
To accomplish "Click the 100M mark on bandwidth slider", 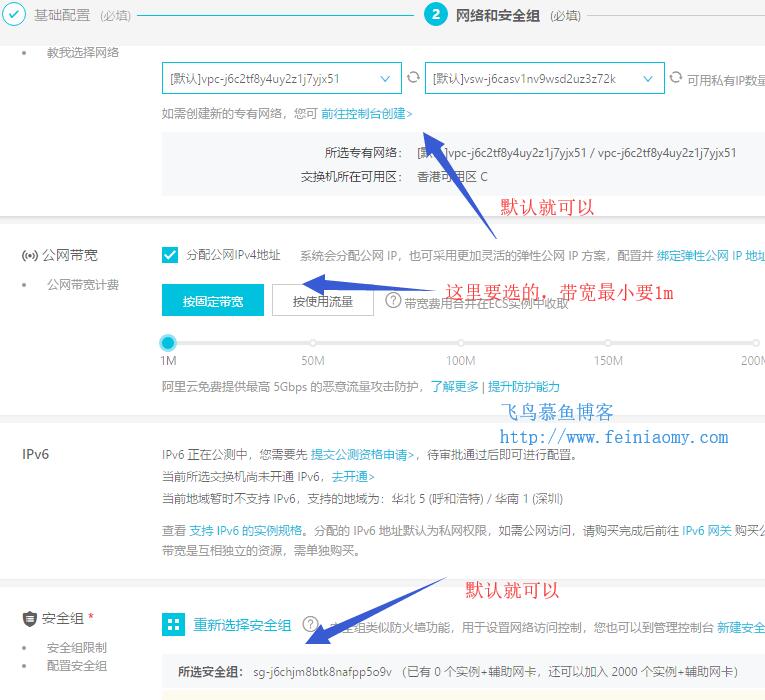I will [460, 343].
